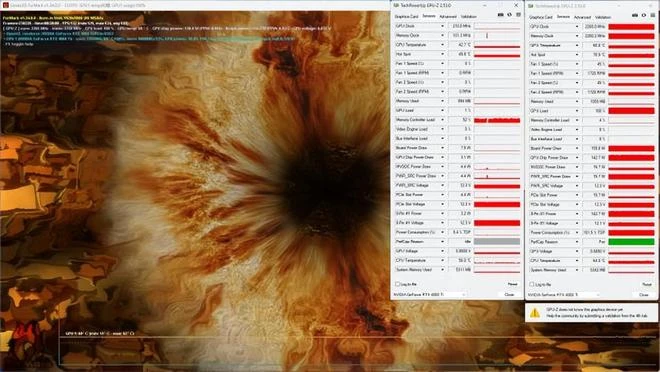Click Reset button in right GPU-Z window

pyautogui.click(x=647, y=285)
